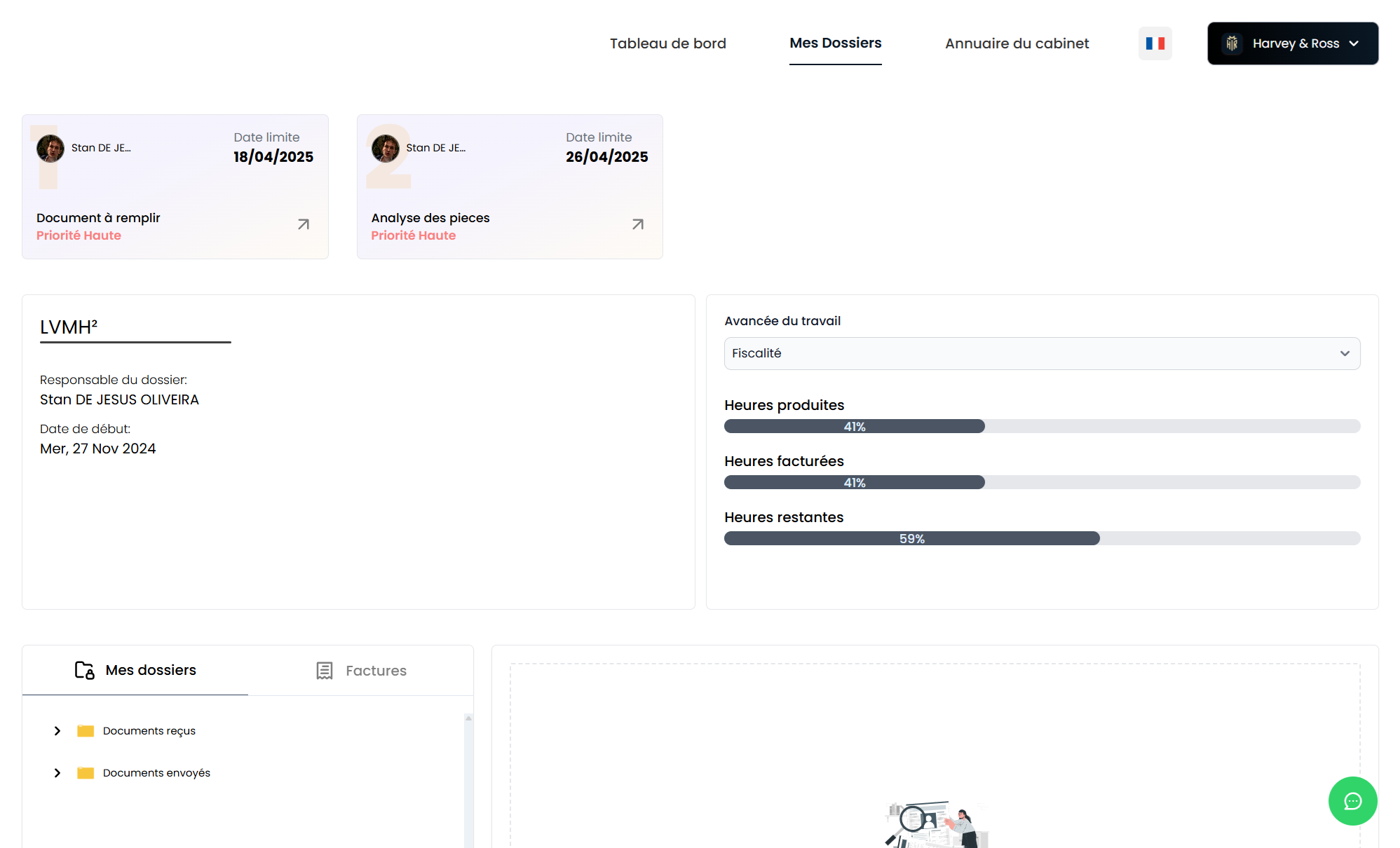Open the Analyse des pieces task card
Viewport: 1400px width, 848px height.
(x=510, y=186)
